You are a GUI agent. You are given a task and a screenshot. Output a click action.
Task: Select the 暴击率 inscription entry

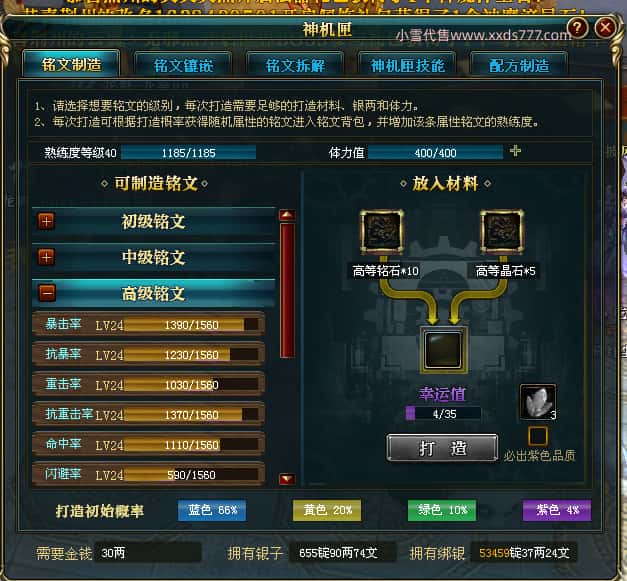pos(148,324)
